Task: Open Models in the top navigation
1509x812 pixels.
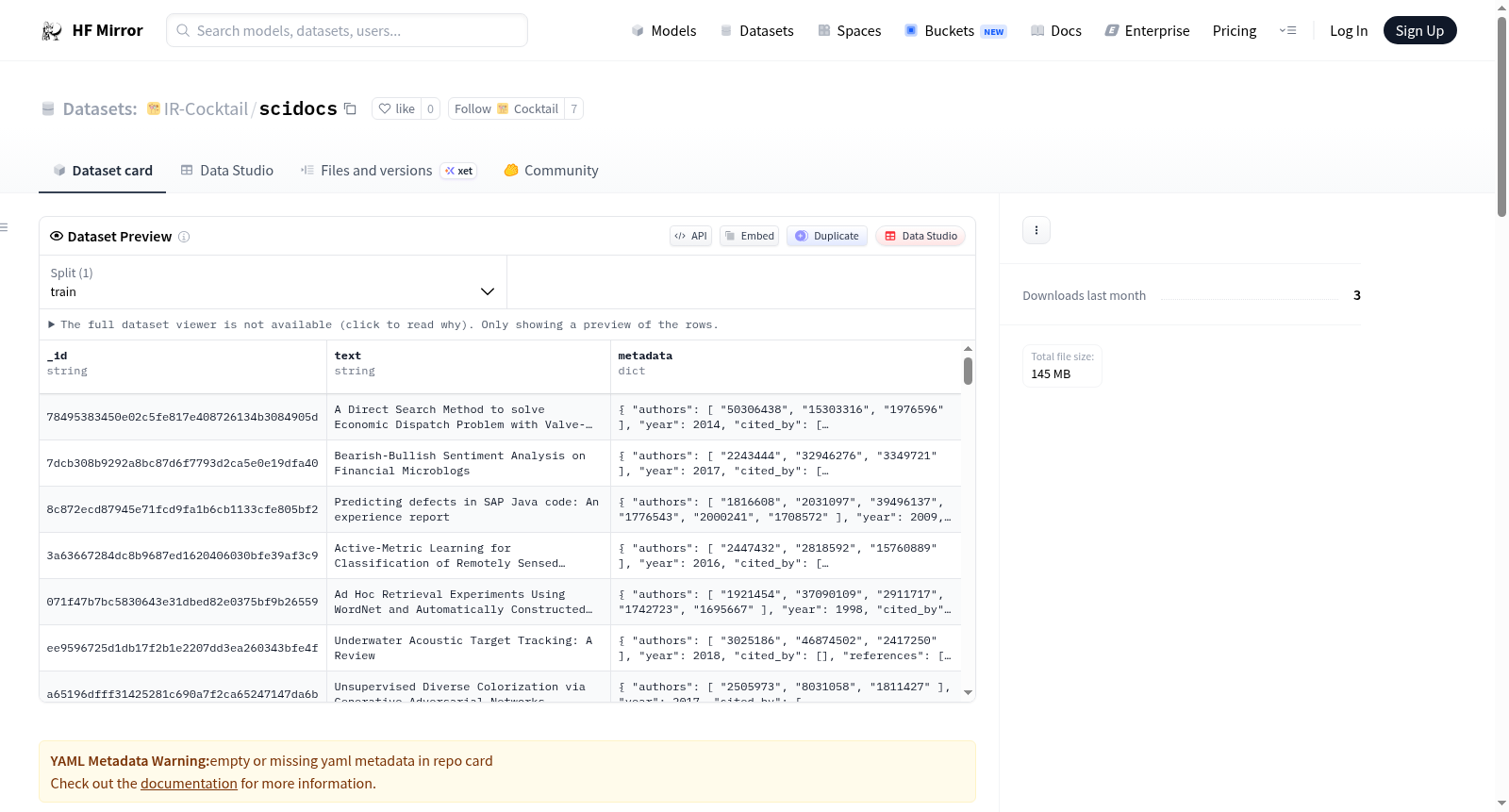Action: click(664, 31)
